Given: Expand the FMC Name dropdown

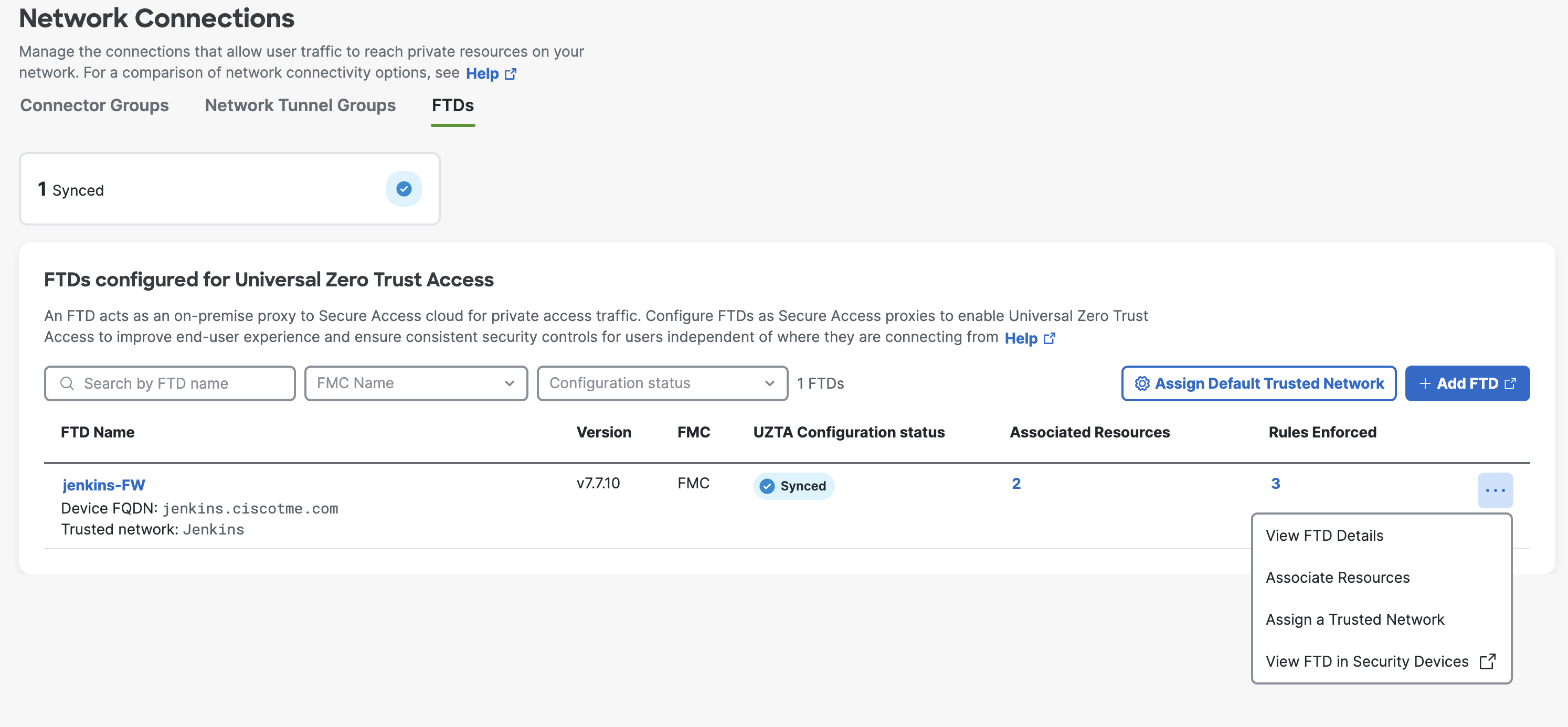Looking at the screenshot, I should click(416, 383).
